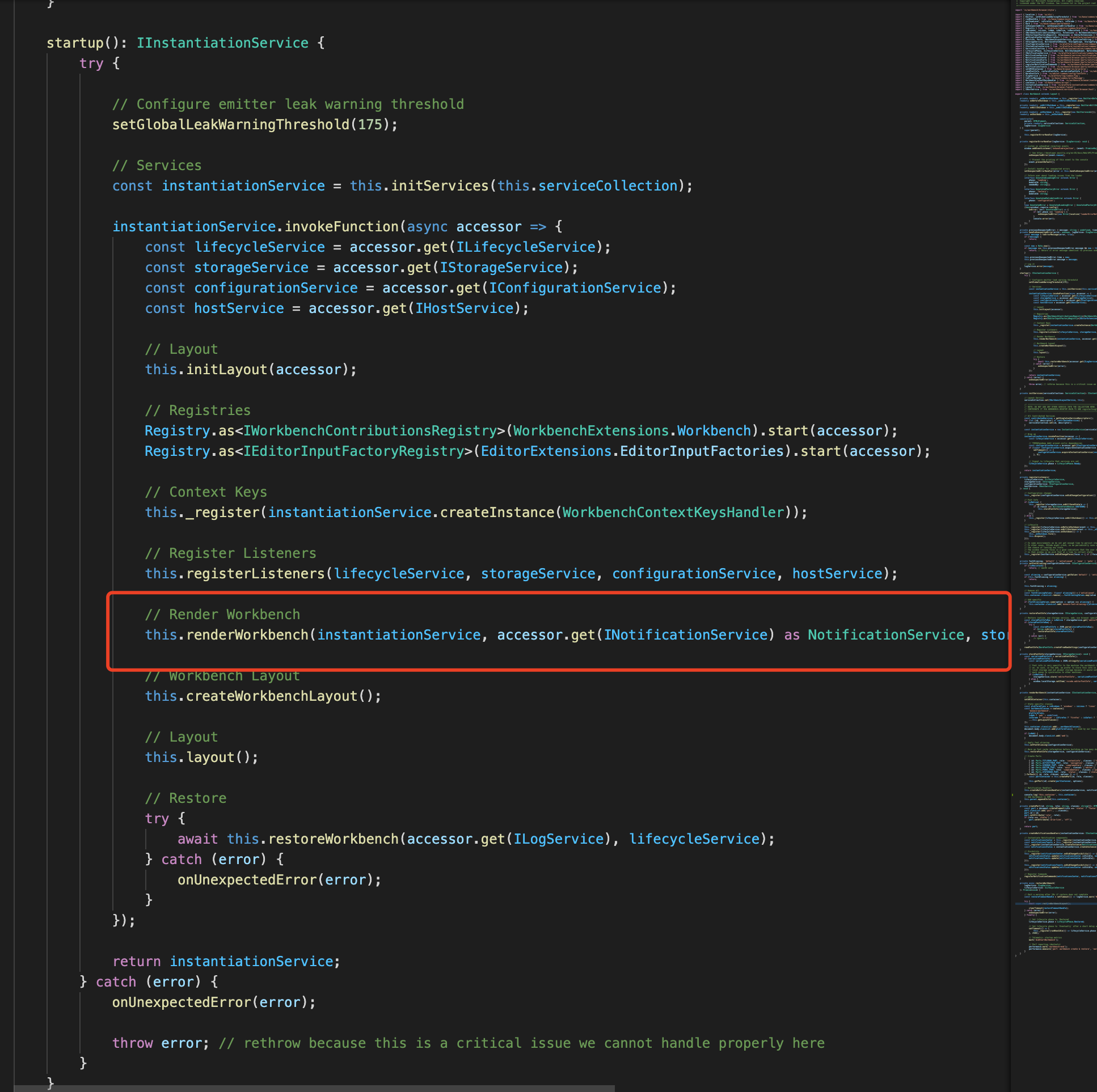This screenshot has height=1092, width=1097.
Task: Place cursor on invokeFunction call
Action: click(x=341, y=227)
